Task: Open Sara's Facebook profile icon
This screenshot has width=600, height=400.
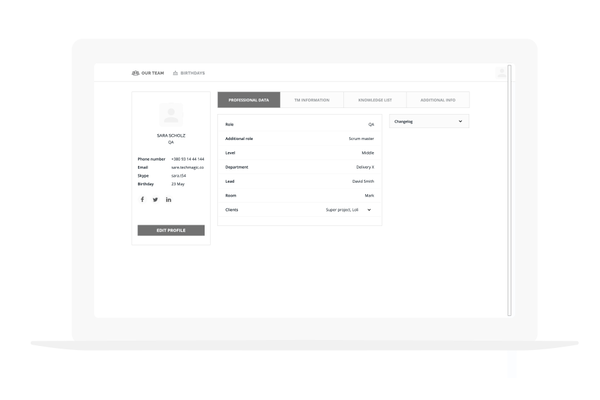Action: tap(142, 200)
